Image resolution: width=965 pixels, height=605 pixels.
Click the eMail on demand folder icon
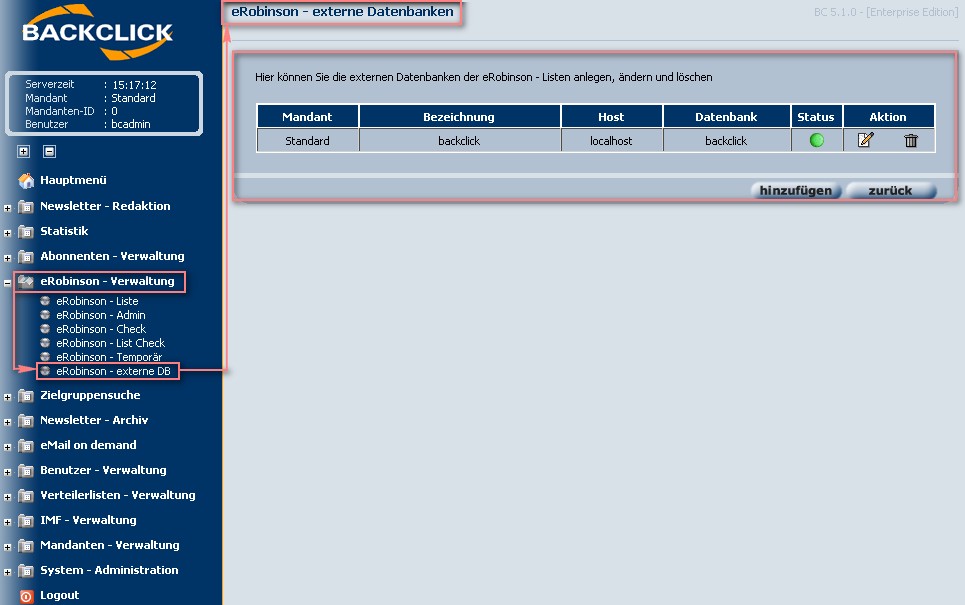(26, 445)
